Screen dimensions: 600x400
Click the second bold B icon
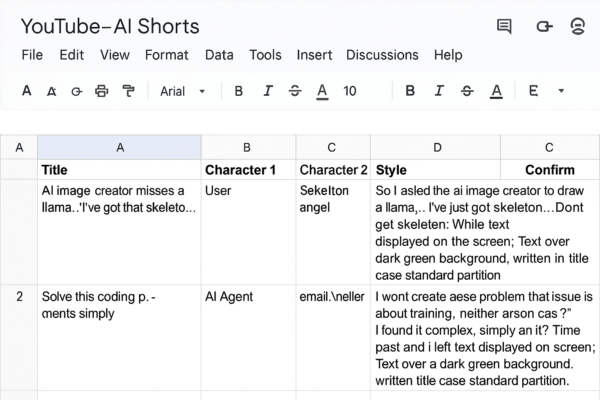click(x=410, y=91)
